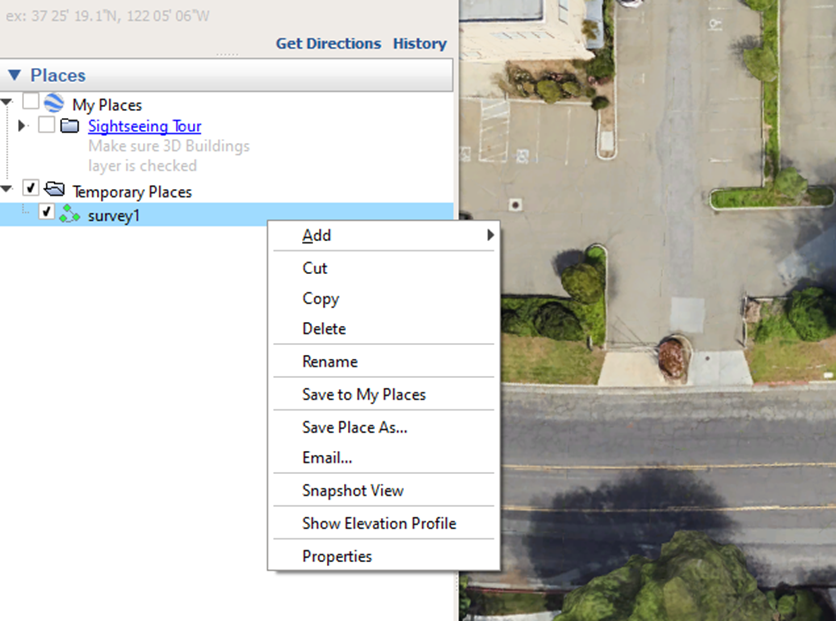Screen dimensions: 836x621
Task: Choose Cut from the context menu
Action: point(383,268)
